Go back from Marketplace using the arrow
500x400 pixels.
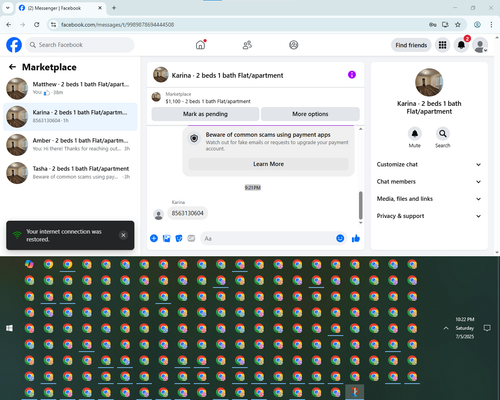(x=12, y=67)
